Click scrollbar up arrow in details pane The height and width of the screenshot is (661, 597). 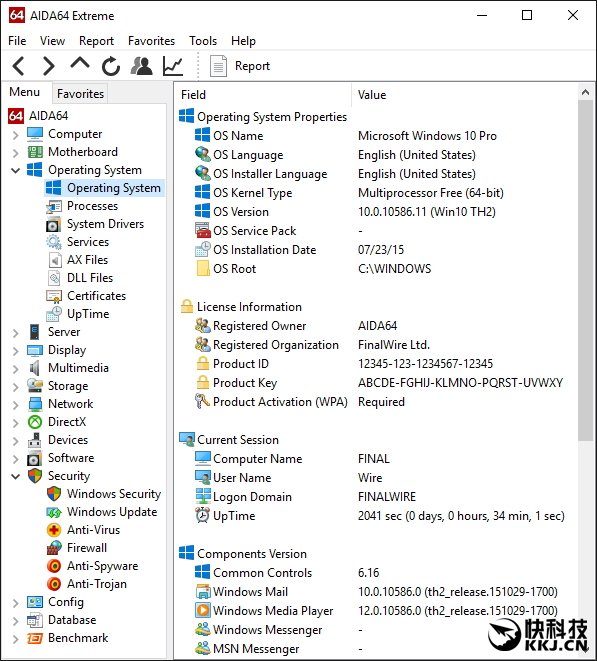coord(585,92)
